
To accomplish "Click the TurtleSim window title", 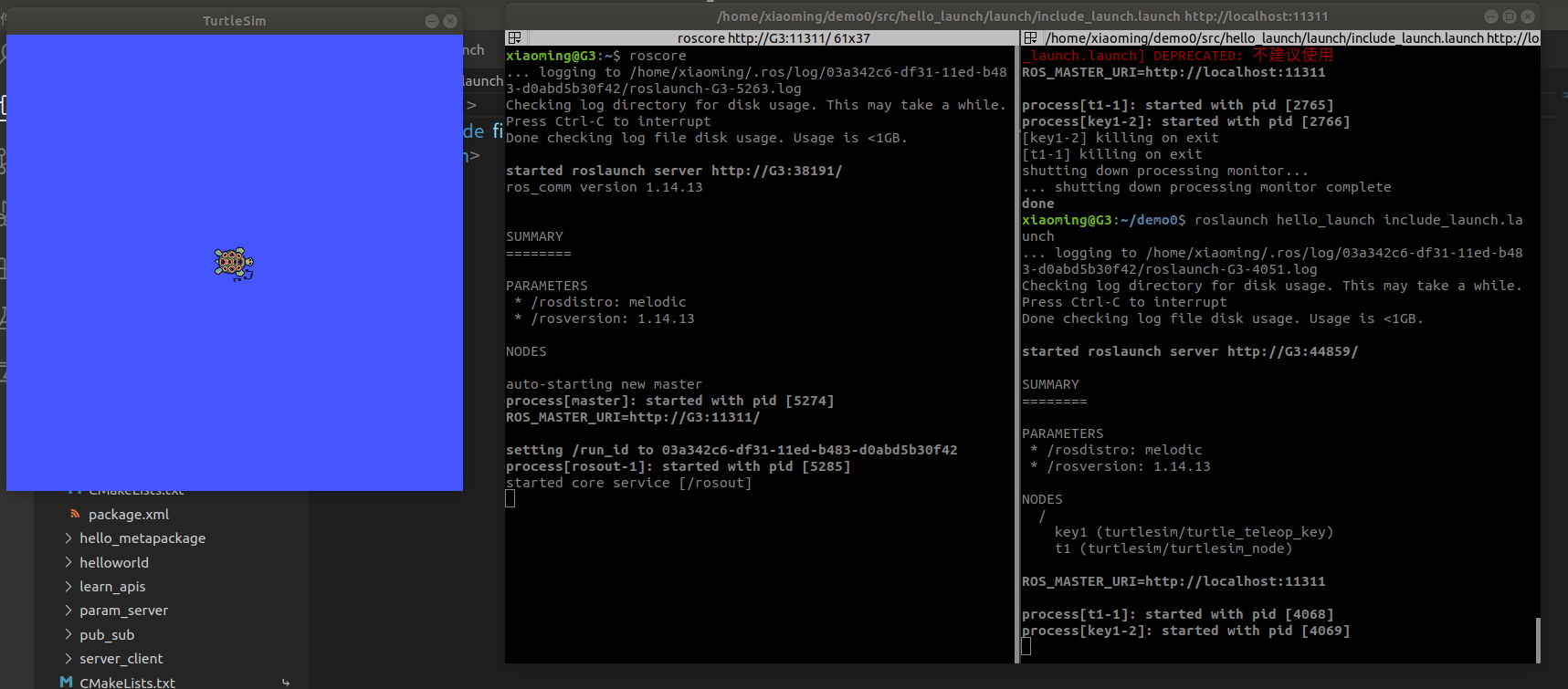I will coord(235,21).
